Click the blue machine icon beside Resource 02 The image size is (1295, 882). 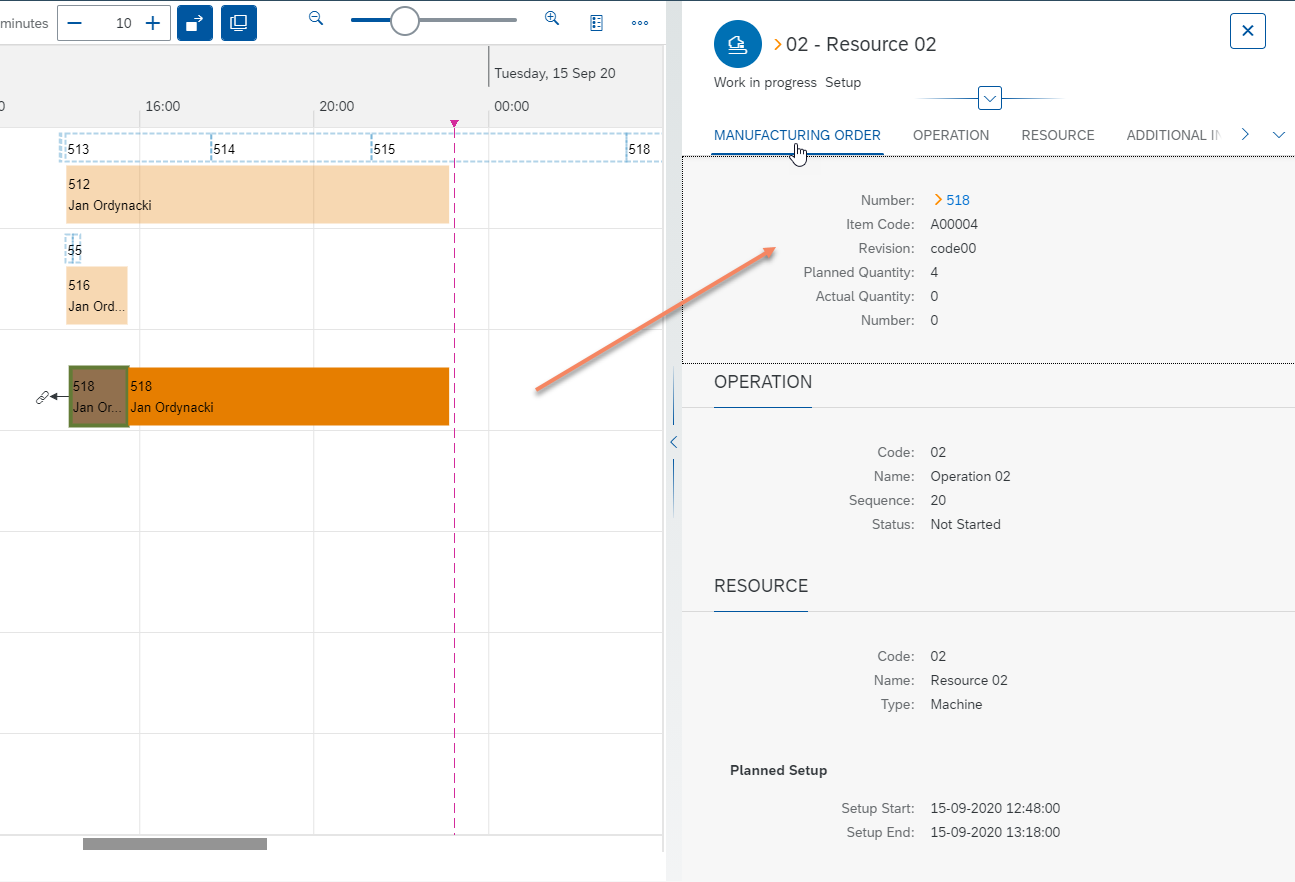(737, 43)
